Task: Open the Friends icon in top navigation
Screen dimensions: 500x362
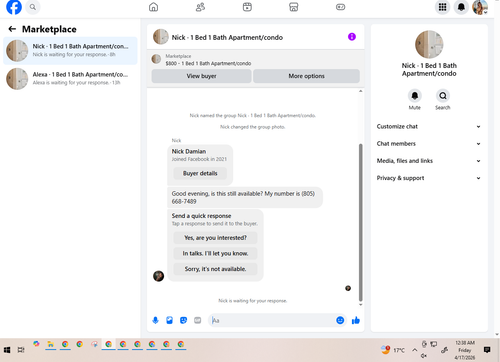Action: [x=200, y=7]
